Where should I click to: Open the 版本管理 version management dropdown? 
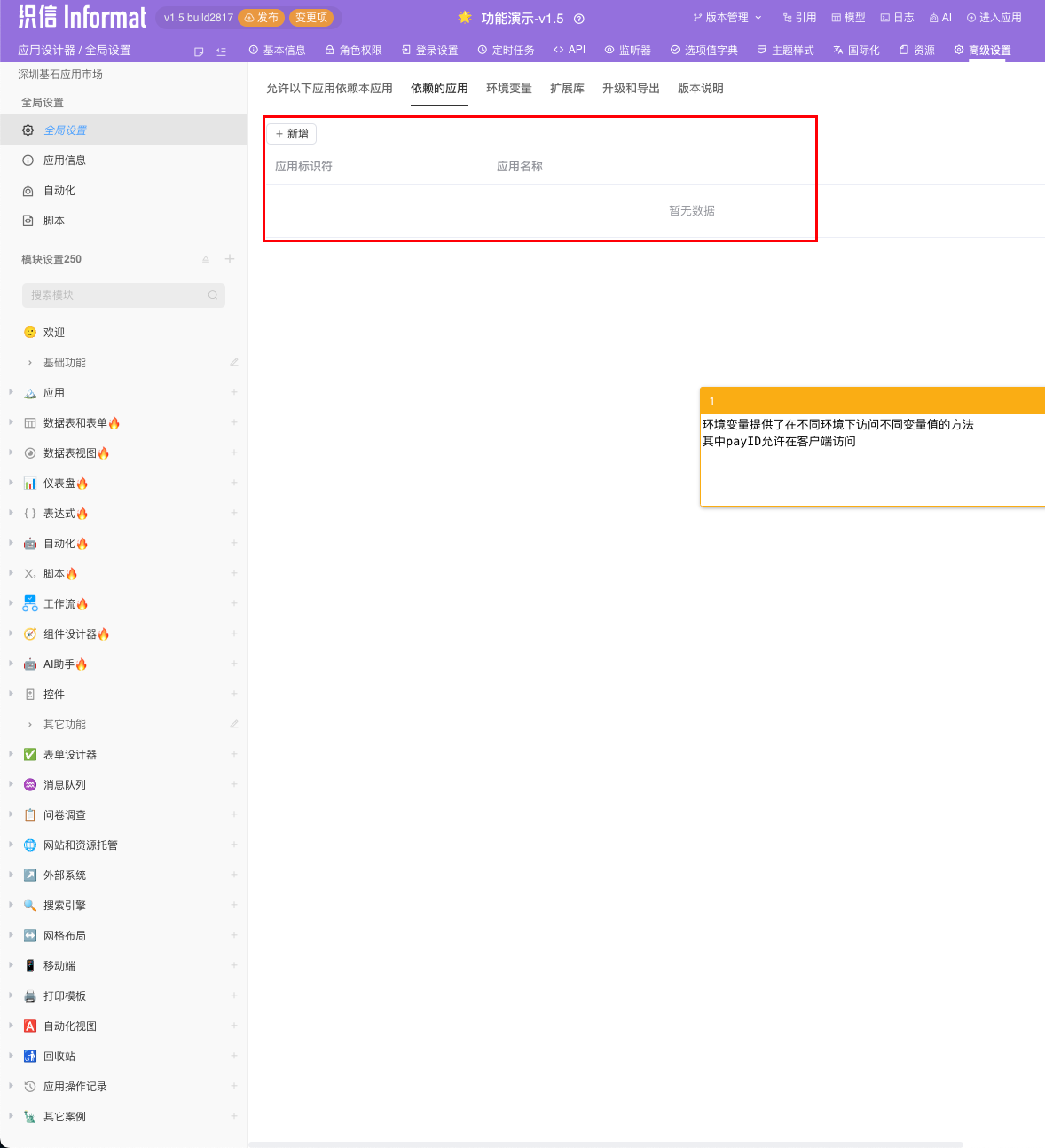click(723, 17)
